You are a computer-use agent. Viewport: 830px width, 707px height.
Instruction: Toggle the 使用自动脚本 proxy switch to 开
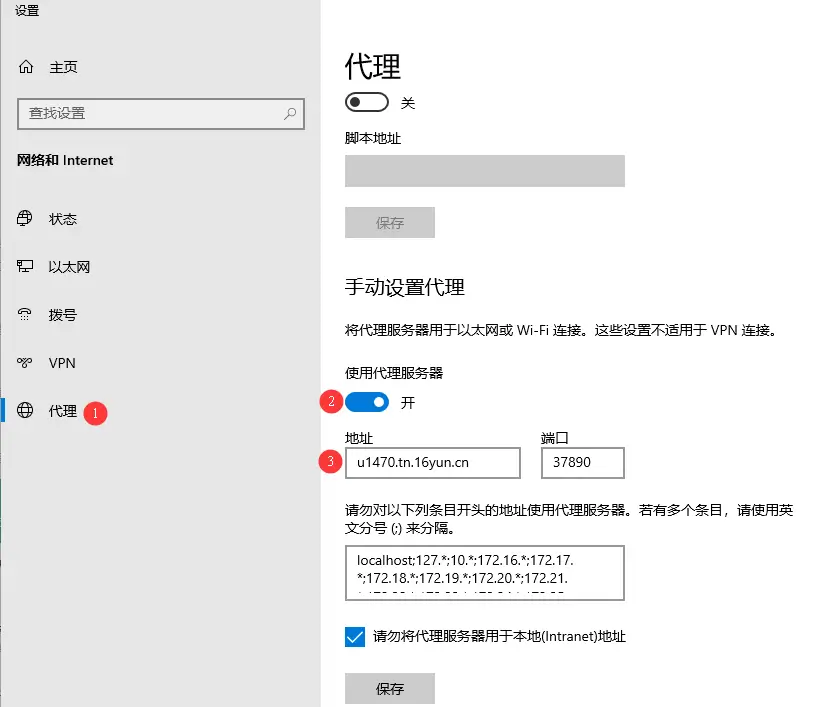coord(366,102)
